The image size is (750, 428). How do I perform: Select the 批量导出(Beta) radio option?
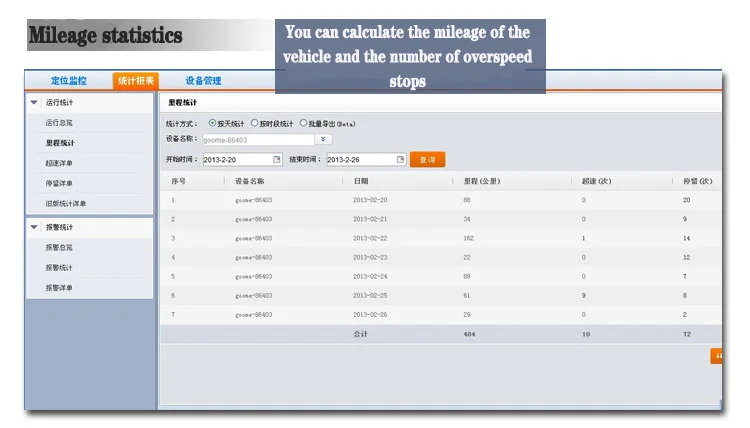click(x=303, y=123)
